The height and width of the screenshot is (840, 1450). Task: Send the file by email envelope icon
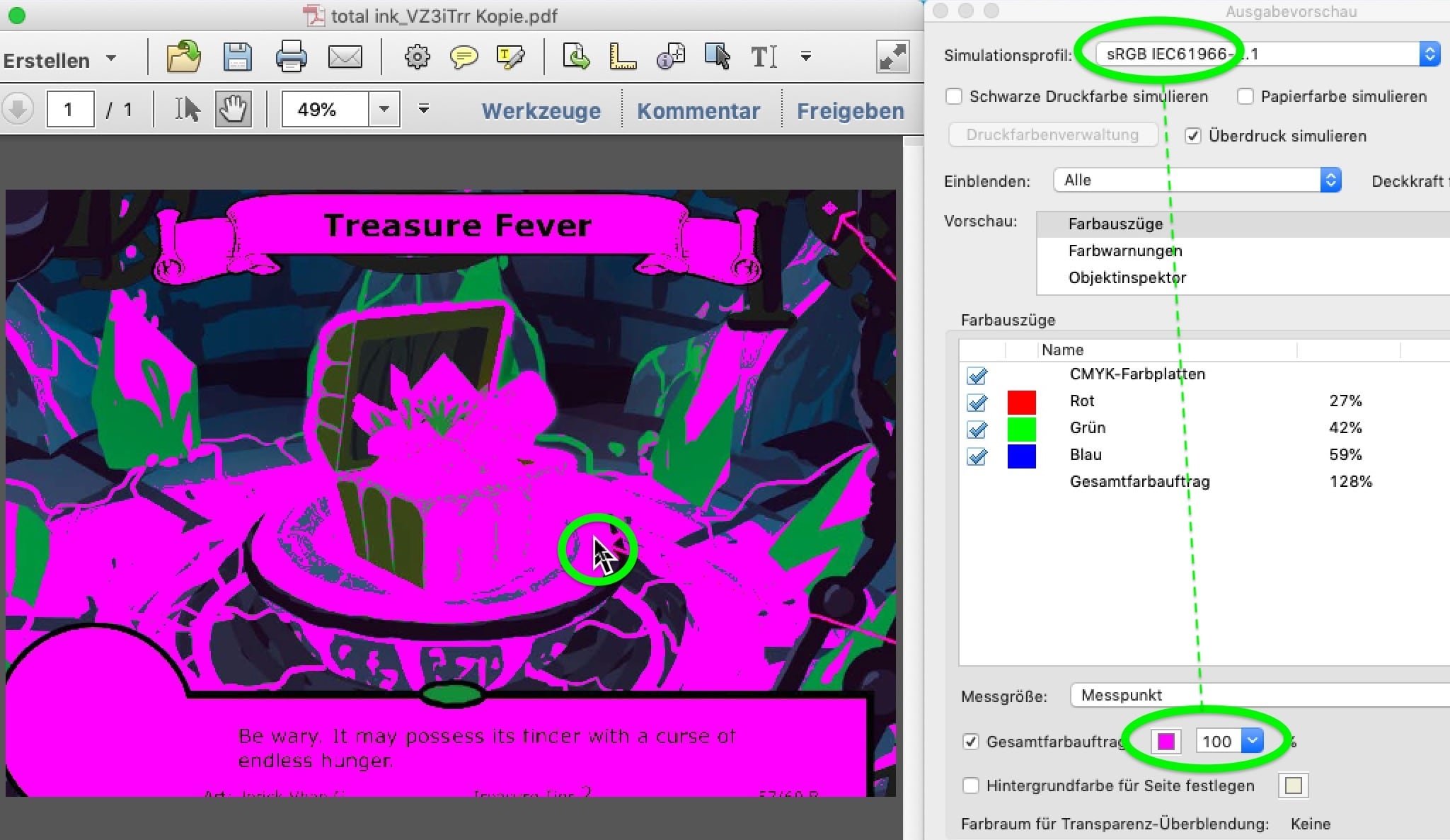(x=345, y=57)
